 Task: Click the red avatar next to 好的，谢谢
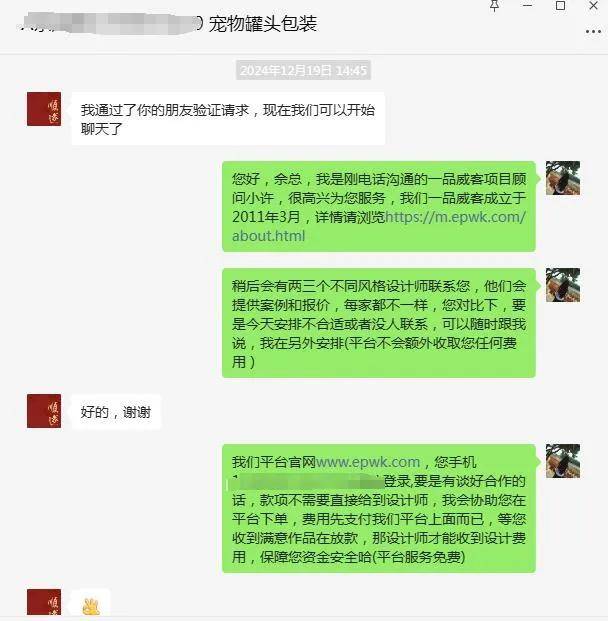coord(44,411)
